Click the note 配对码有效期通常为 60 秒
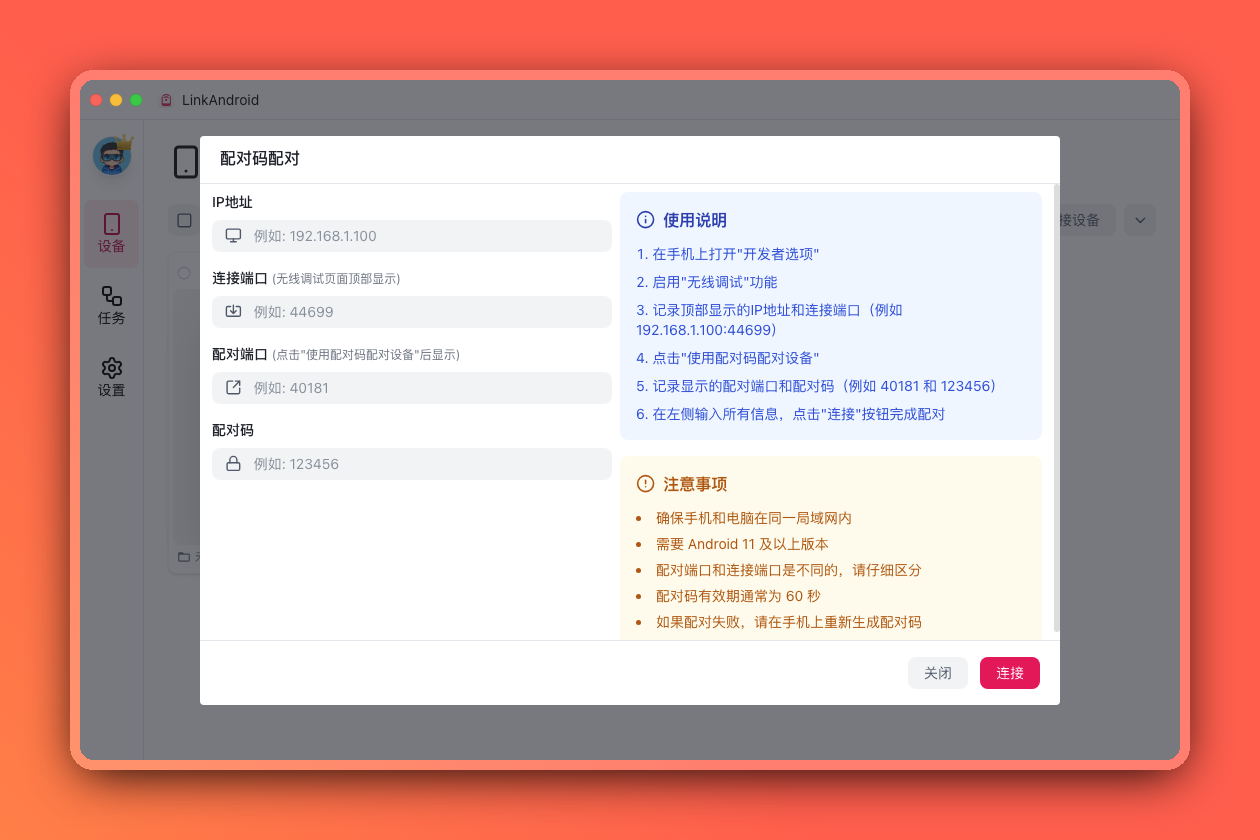Image resolution: width=1260 pixels, height=840 pixels. [x=738, y=596]
